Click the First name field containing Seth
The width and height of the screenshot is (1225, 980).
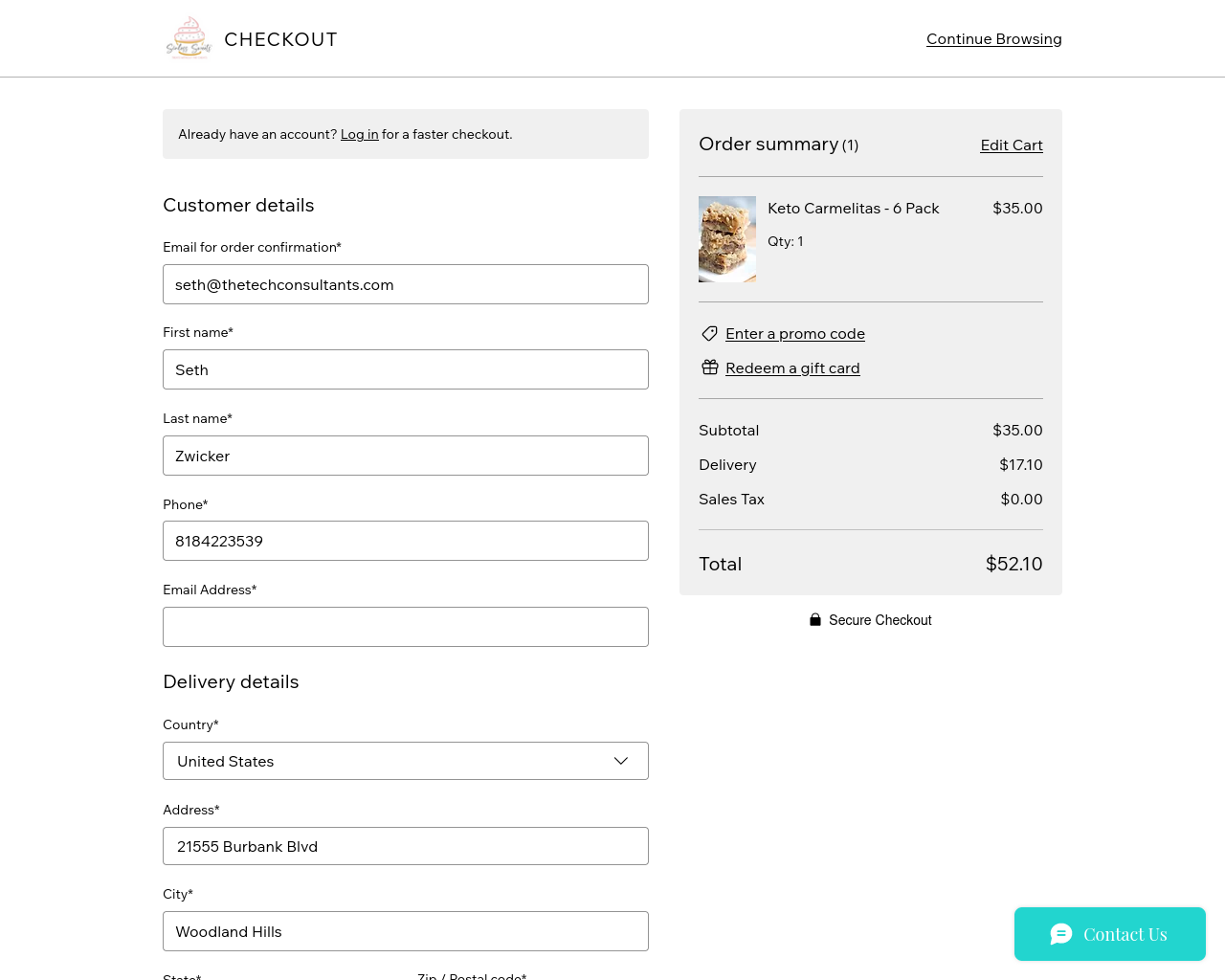click(406, 369)
